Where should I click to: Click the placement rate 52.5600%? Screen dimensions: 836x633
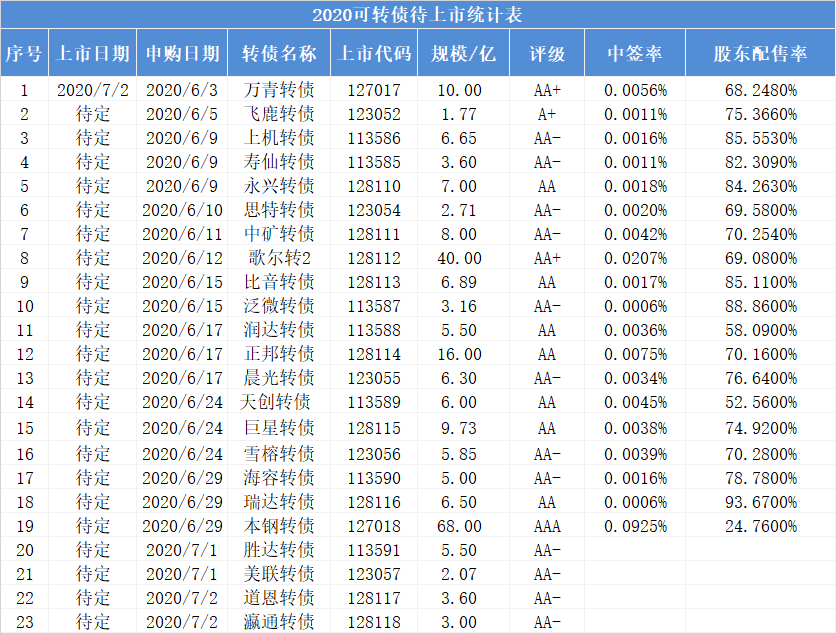pyautogui.click(x=761, y=402)
